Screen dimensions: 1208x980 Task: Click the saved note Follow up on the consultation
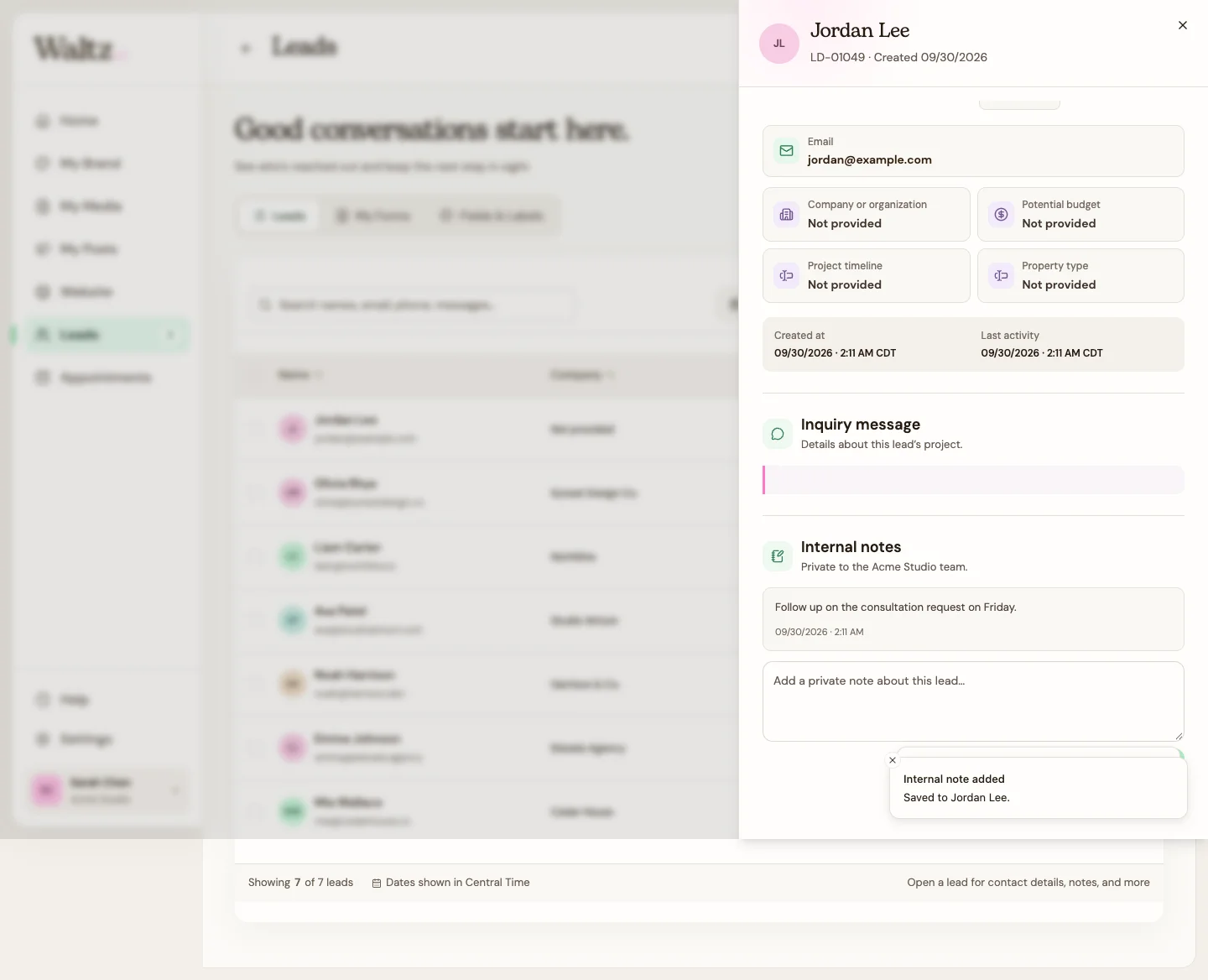point(973,619)
